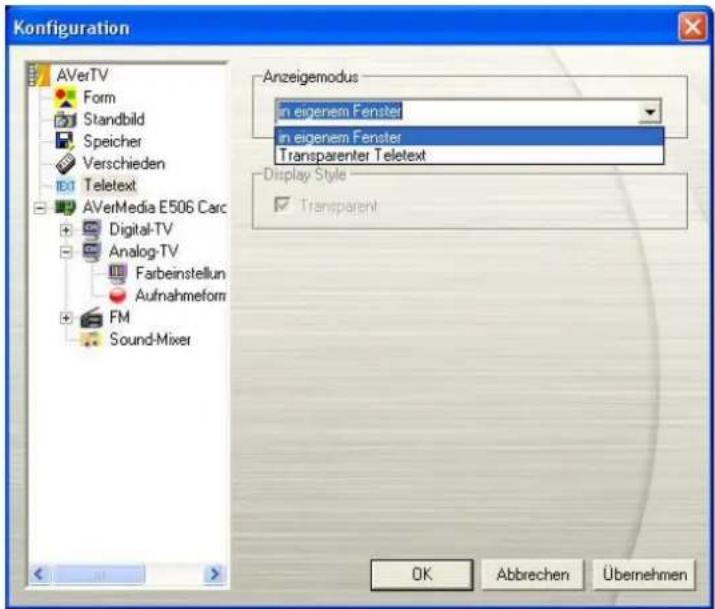Image resolution: width=715 pixels, height=609 pixels.
Task: Click the Standbild camera icon
Action: [x=65, y=120]
